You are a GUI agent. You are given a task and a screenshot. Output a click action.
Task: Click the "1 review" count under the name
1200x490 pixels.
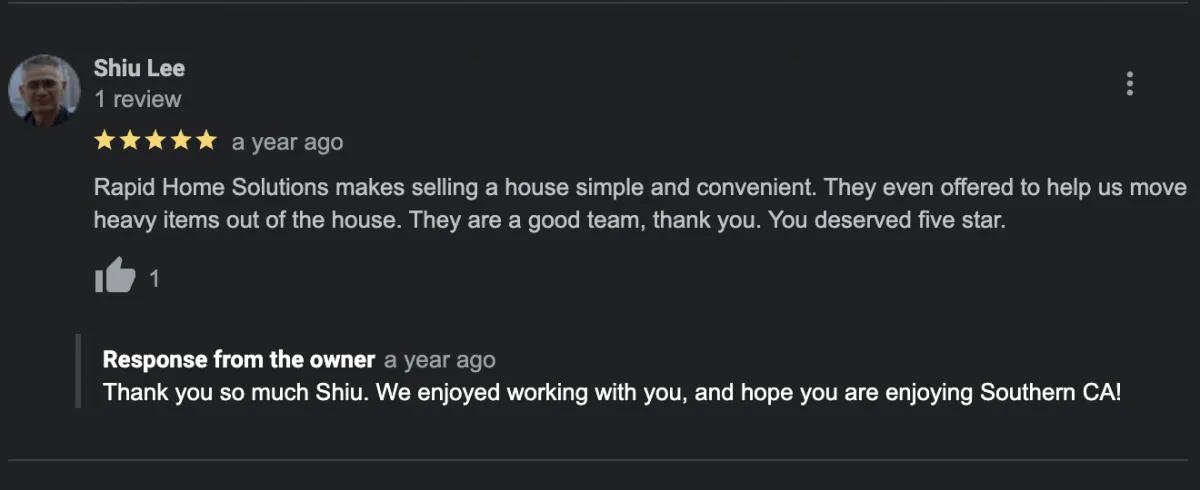pos(138,99)
